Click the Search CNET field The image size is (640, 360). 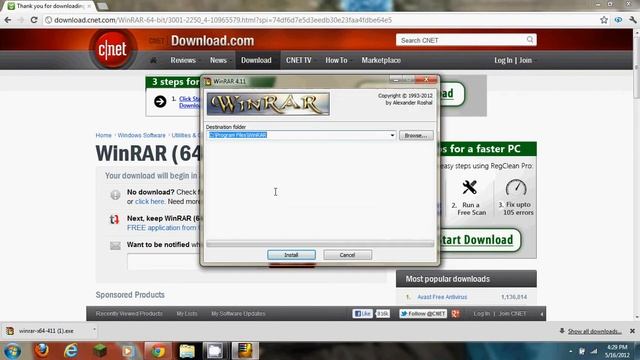click(461, 40)
